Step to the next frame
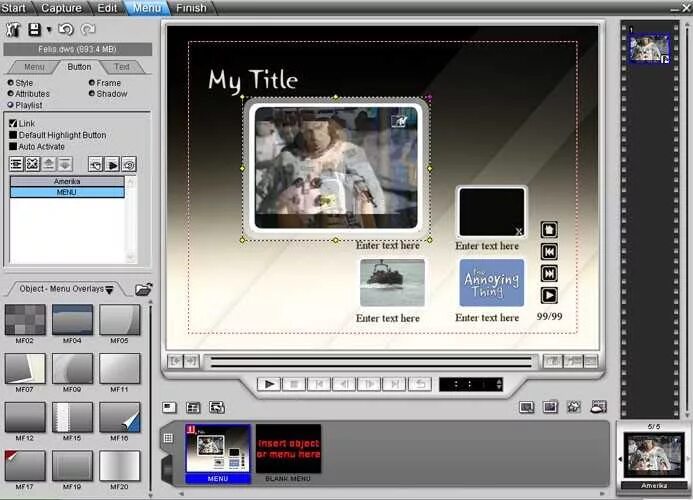Image resolution: width=693 pixels, height=500 pixels. click(369, 384)
